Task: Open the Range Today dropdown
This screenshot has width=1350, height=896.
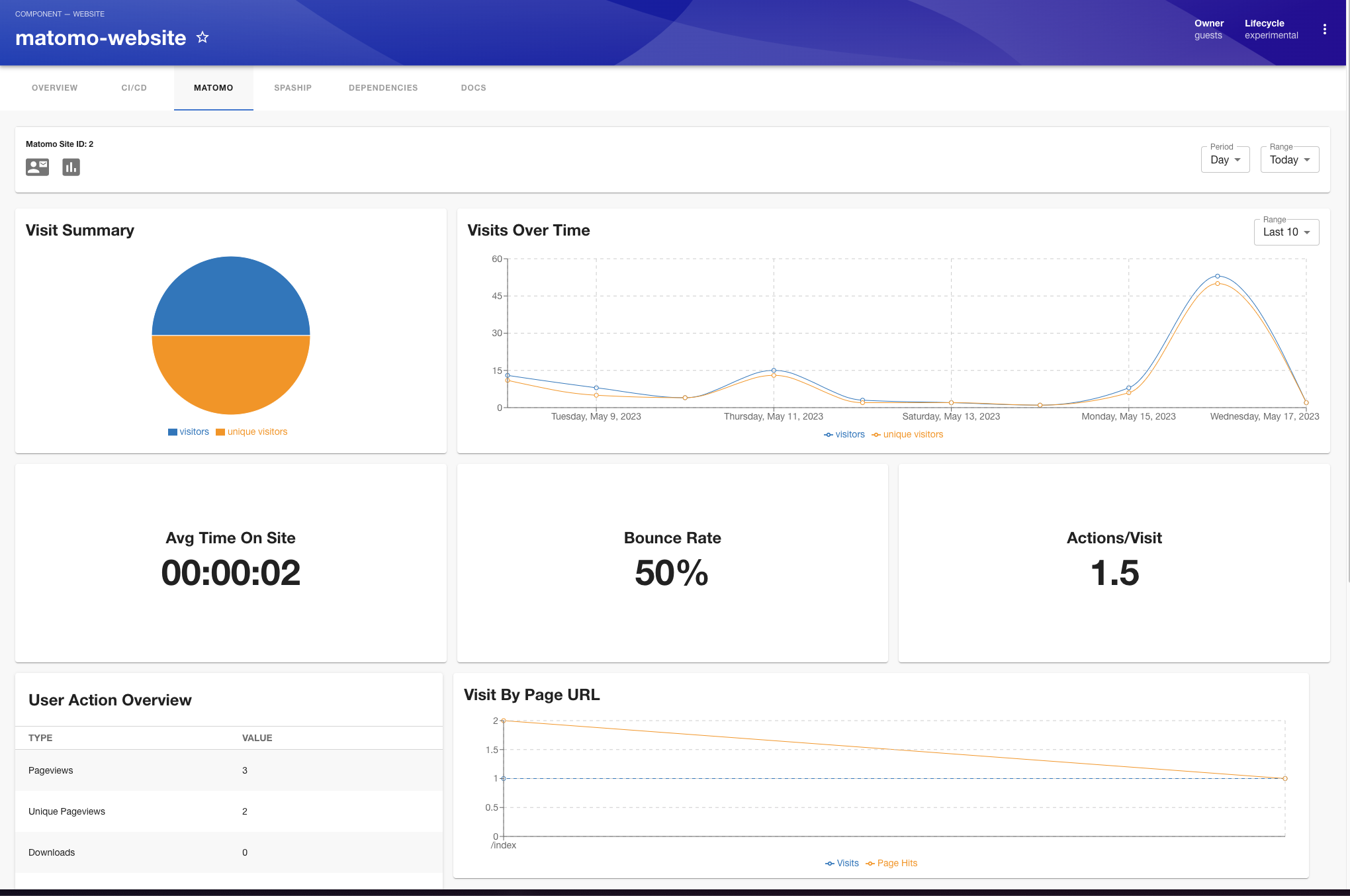Action: [1289, 159]
